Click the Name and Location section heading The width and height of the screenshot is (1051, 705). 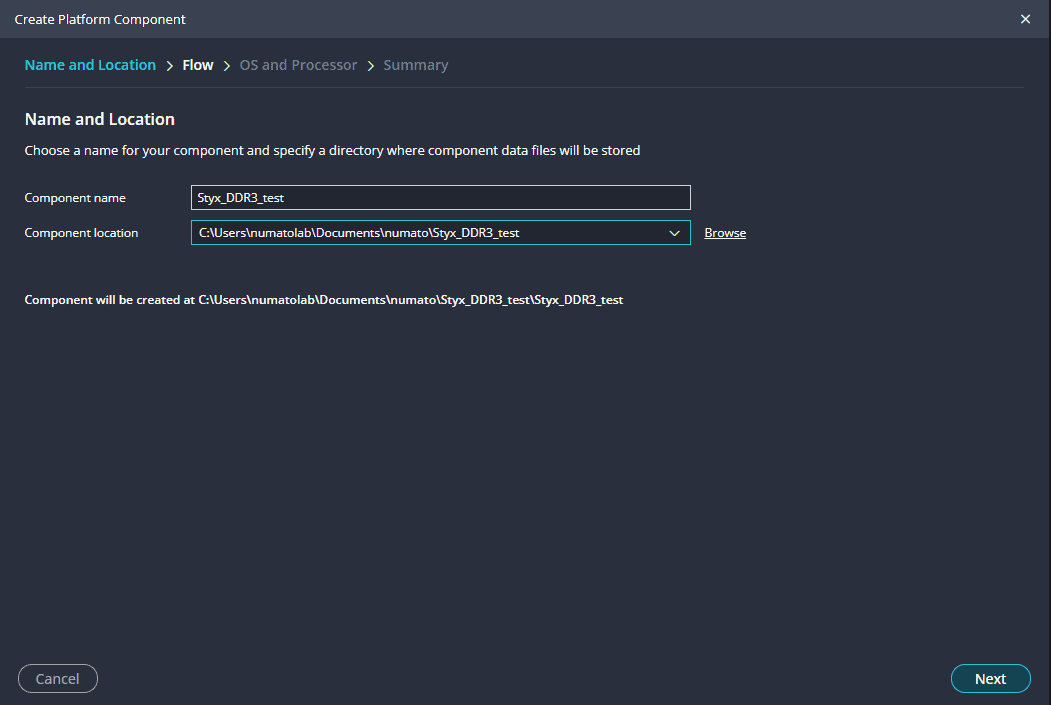point(99,119)
